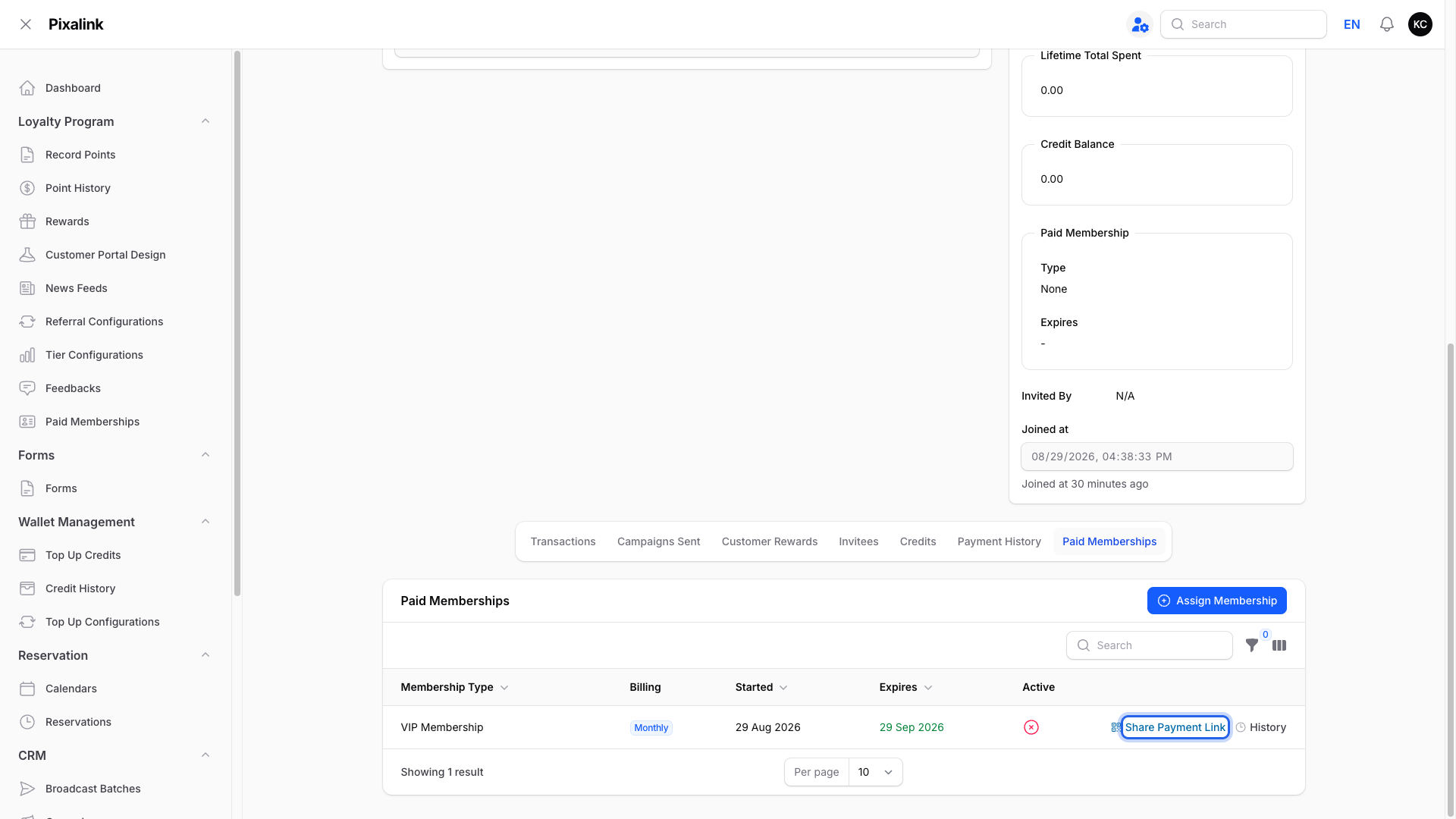Click the Credit History icon
Image resolution: width=1456 pixels, height=819 pixels.
pyautogui.click(x=27, y=588)
